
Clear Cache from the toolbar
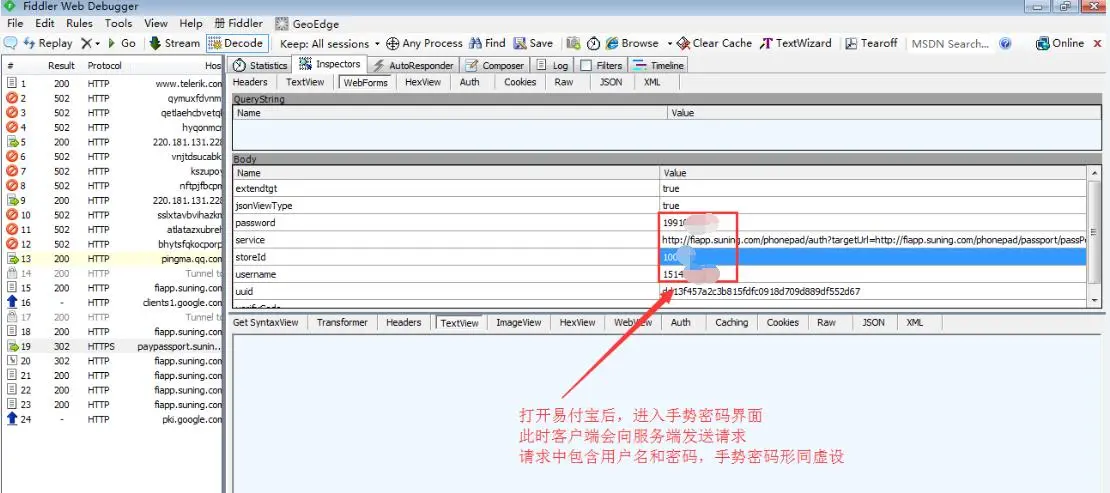pyautogui.click(x=714, y=43)
